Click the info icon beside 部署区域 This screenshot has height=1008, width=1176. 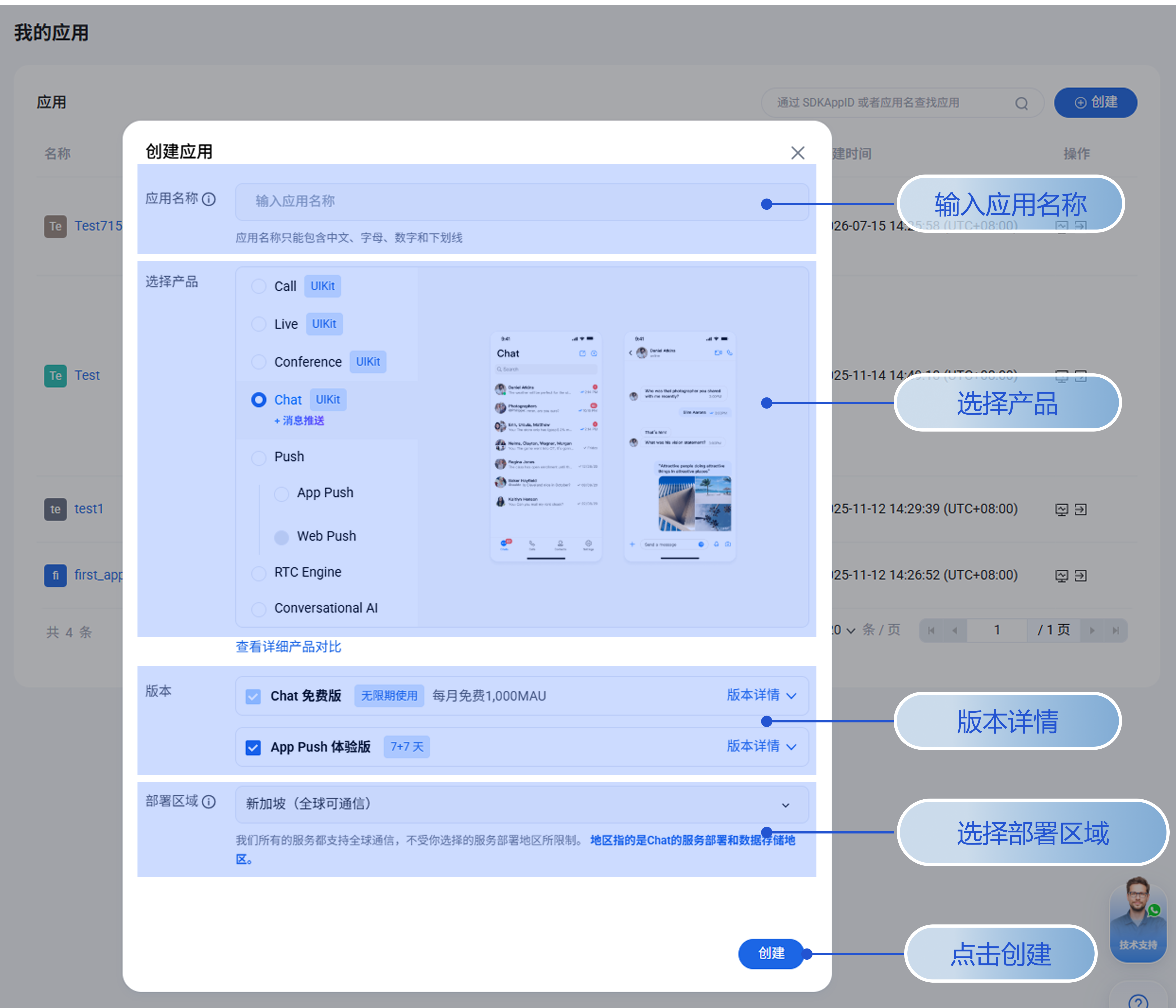coord(209,801)
